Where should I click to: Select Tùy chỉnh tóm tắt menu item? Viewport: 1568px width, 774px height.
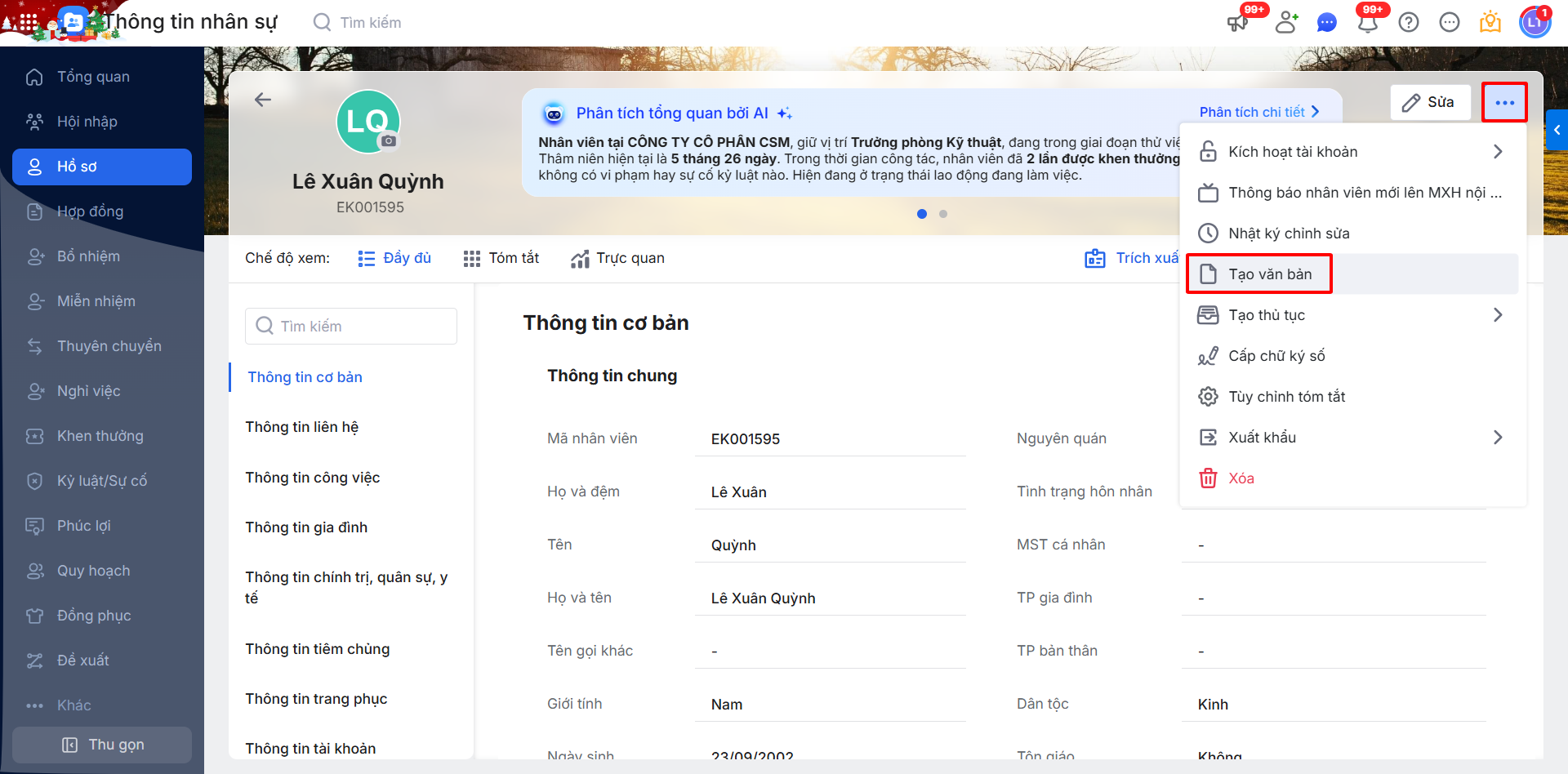tap(1352, 397)
